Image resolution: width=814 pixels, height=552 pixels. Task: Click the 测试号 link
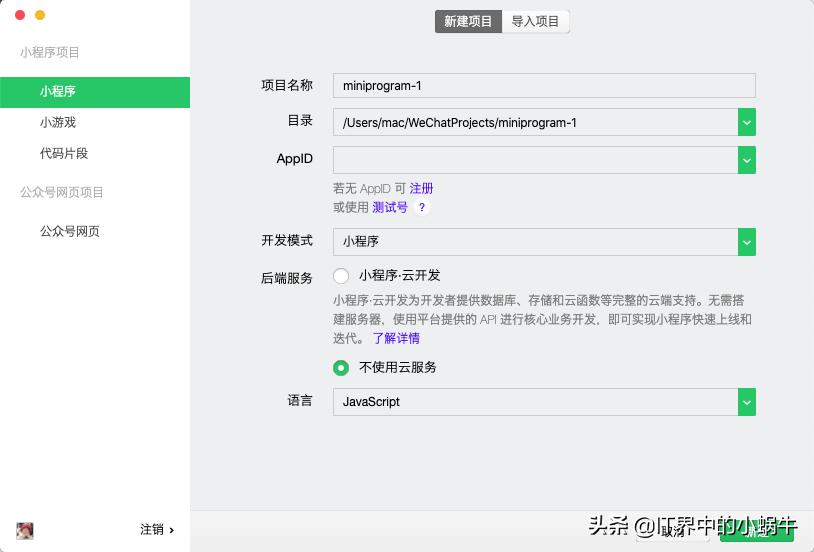pyautogui.click(x=390, y=208)
